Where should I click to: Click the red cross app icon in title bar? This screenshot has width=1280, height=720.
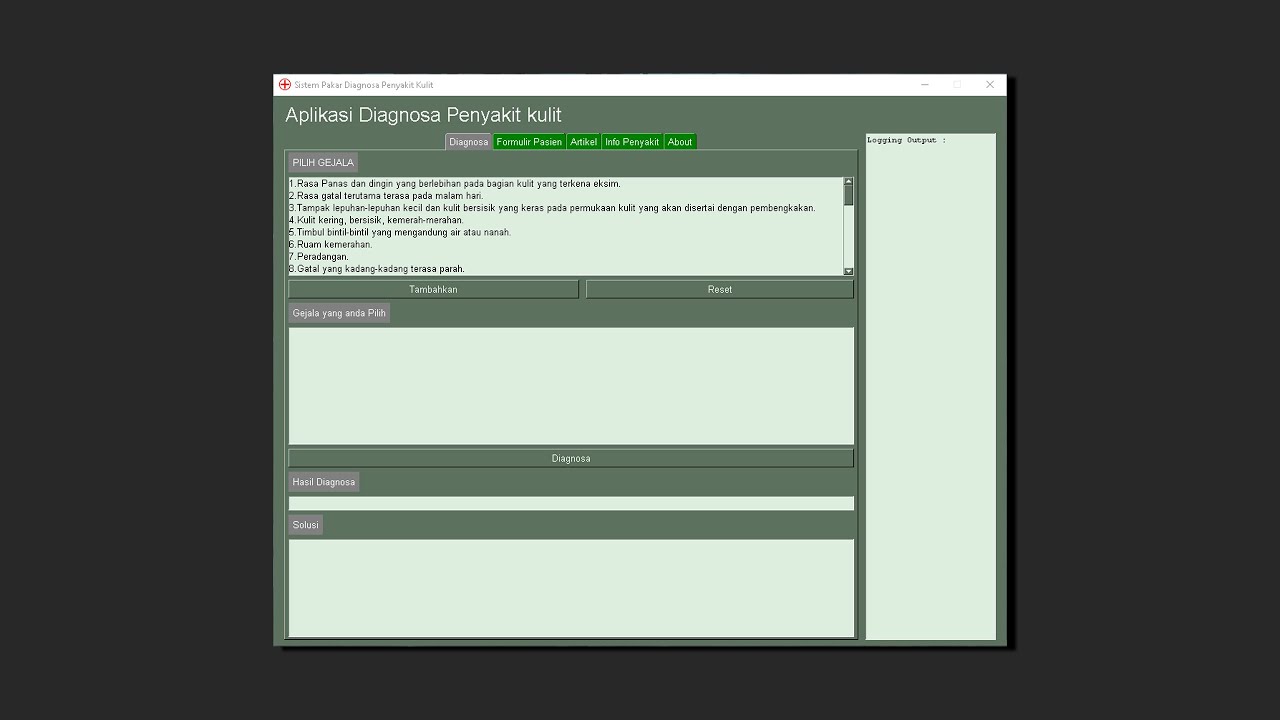285,85
